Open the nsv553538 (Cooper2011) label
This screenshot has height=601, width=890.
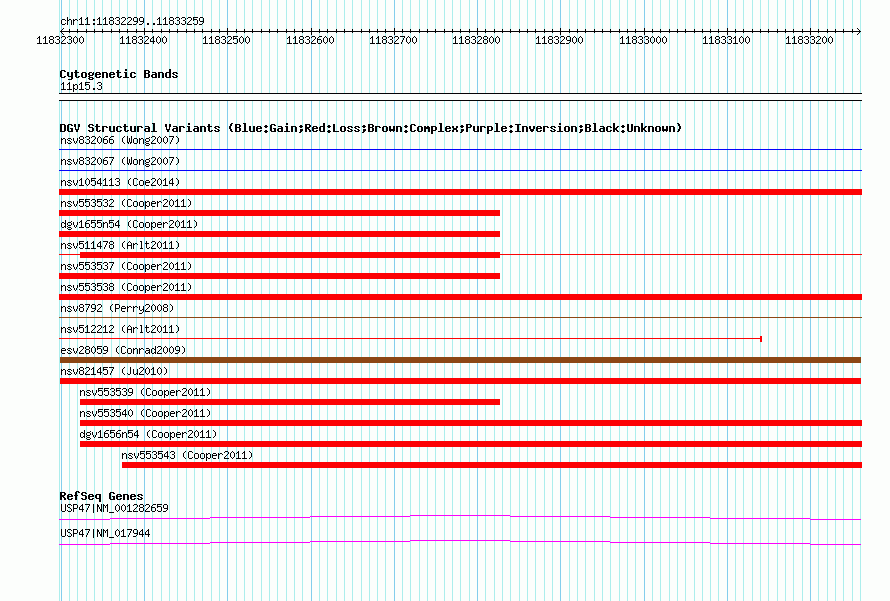(x=126, y=287)
